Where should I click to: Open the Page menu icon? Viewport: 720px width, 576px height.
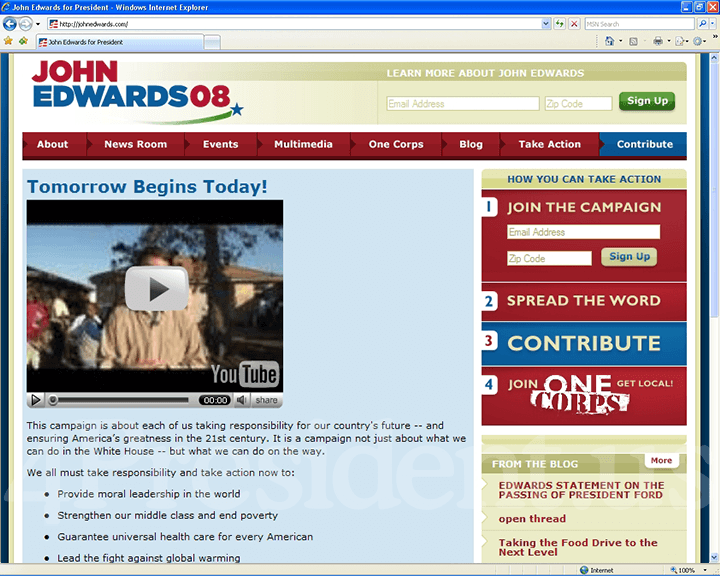pyautogui.click(x=680, y=41)
